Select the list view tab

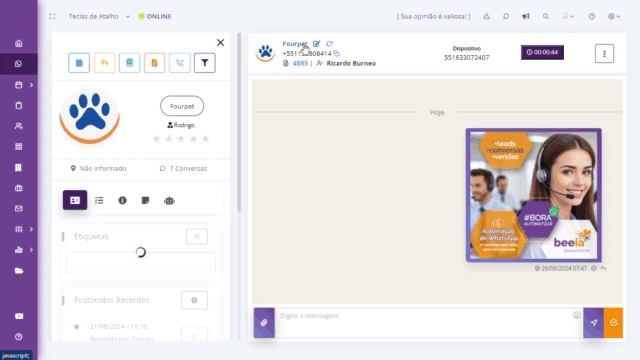99,200
